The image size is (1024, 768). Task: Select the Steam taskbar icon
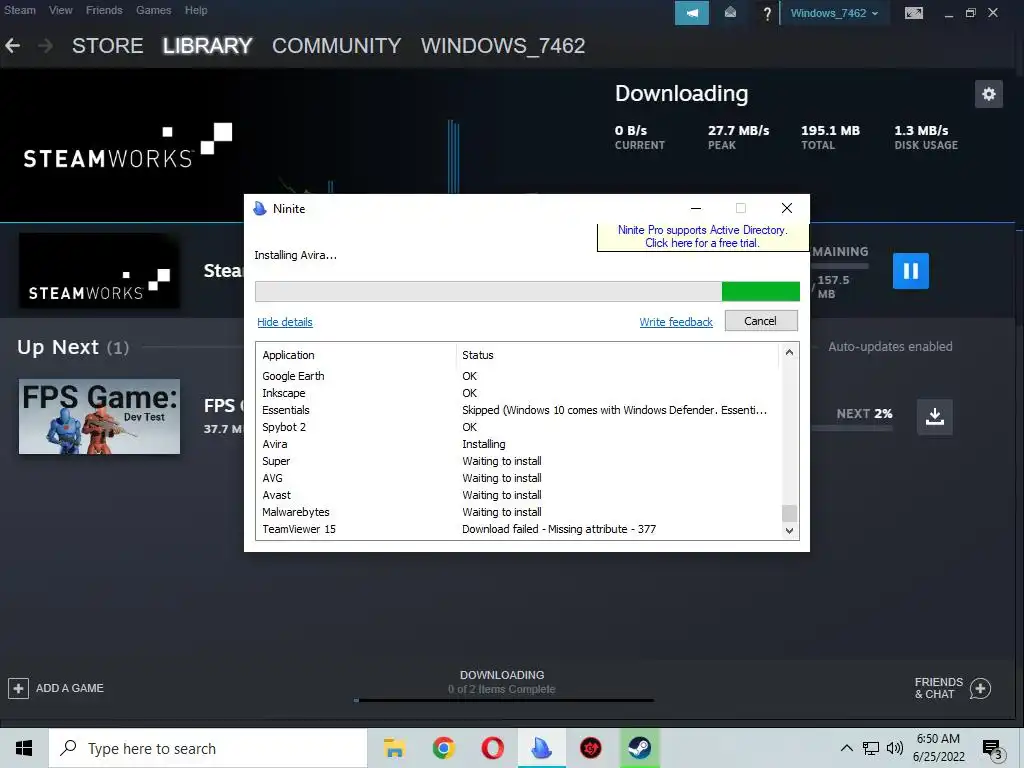639,748
